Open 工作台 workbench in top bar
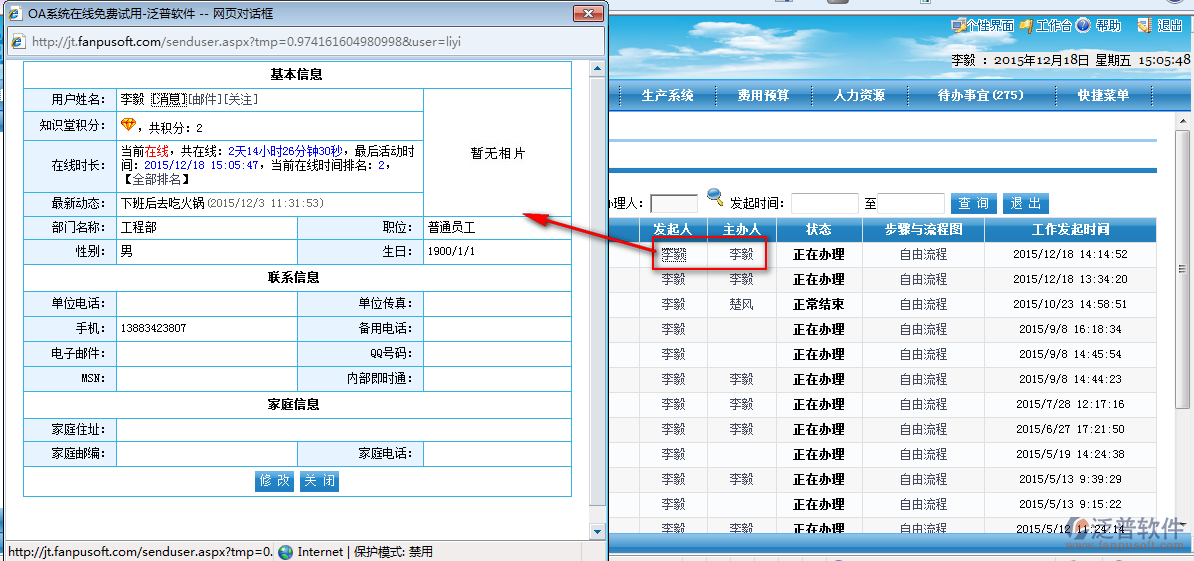The height and width of the screenshot is (561, 1194). [1046, 26]
